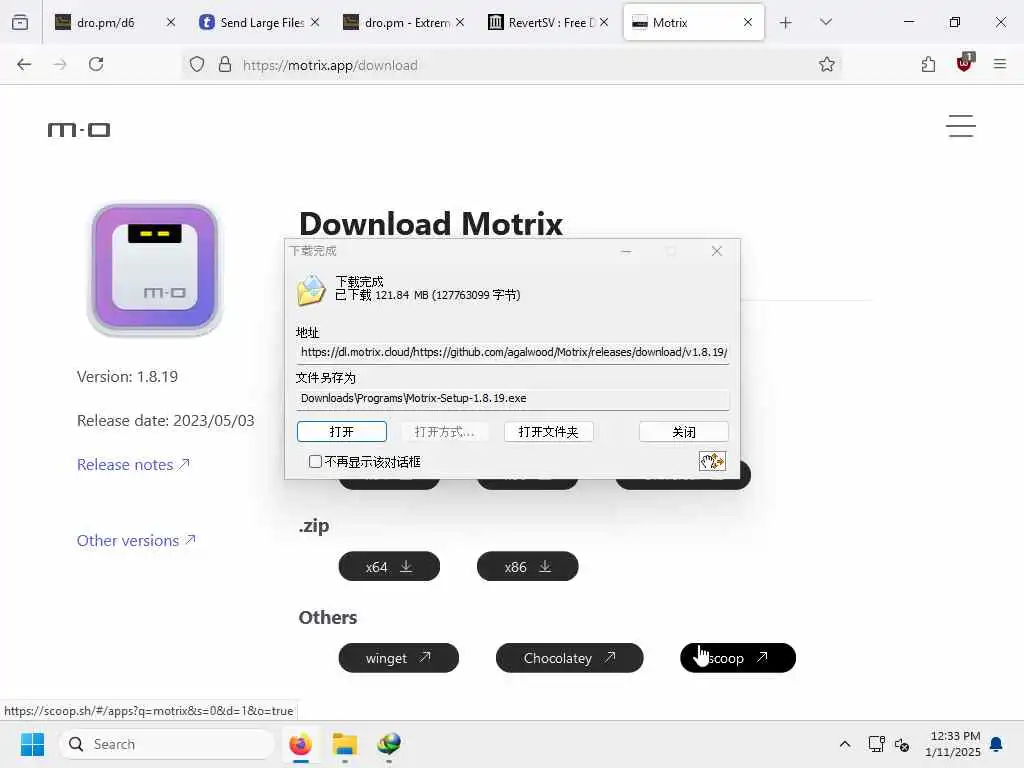Click the taskbar Search box
The height and width of the screenshot is (768, 1024).
coord(167,744)
